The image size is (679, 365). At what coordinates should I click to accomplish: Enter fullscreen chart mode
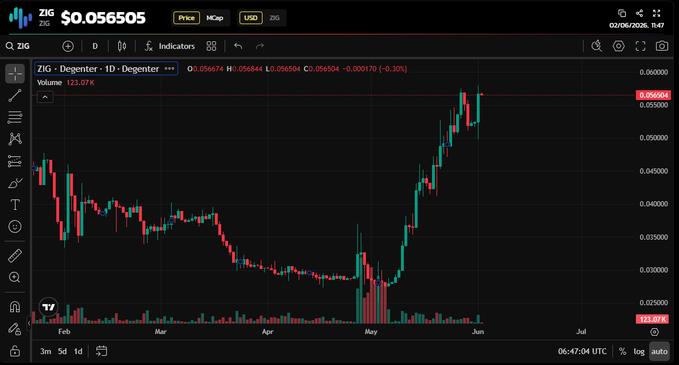640,46
